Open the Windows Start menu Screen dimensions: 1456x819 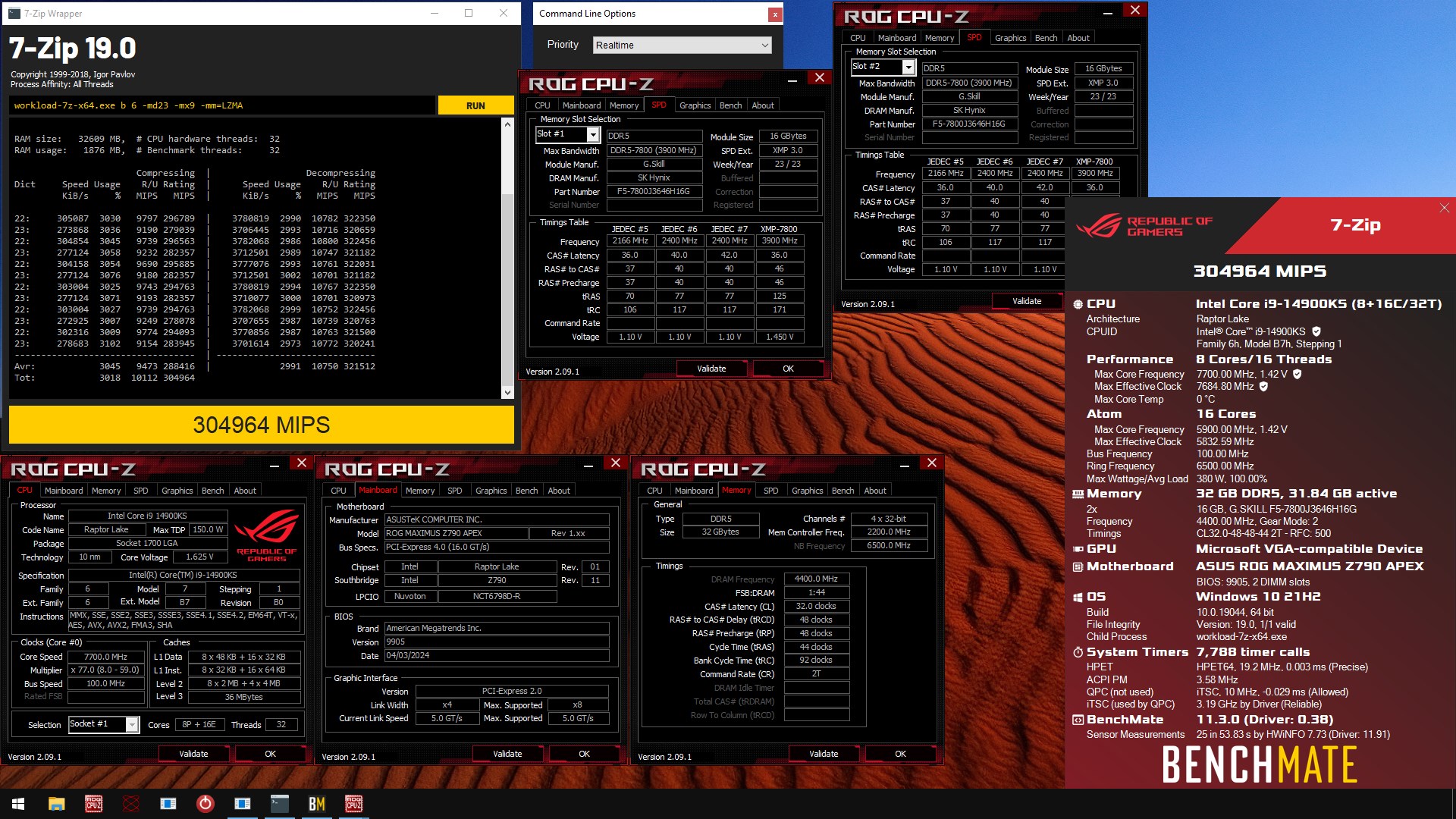[18, 804]
